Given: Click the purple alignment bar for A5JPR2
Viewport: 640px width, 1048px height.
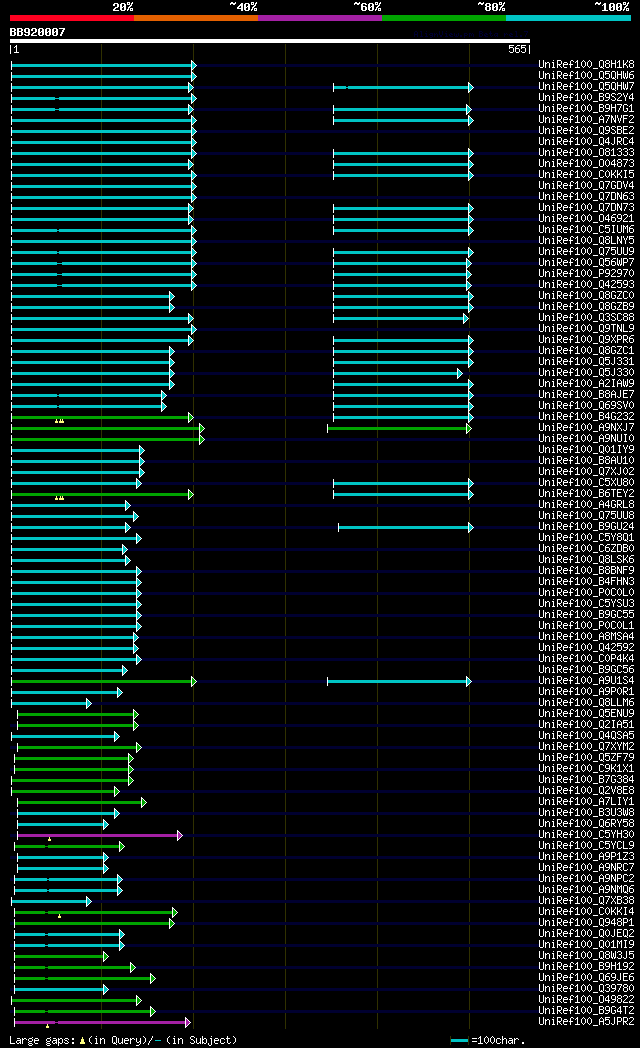Looking at the screenshot, I should [x=102, y=1023].
